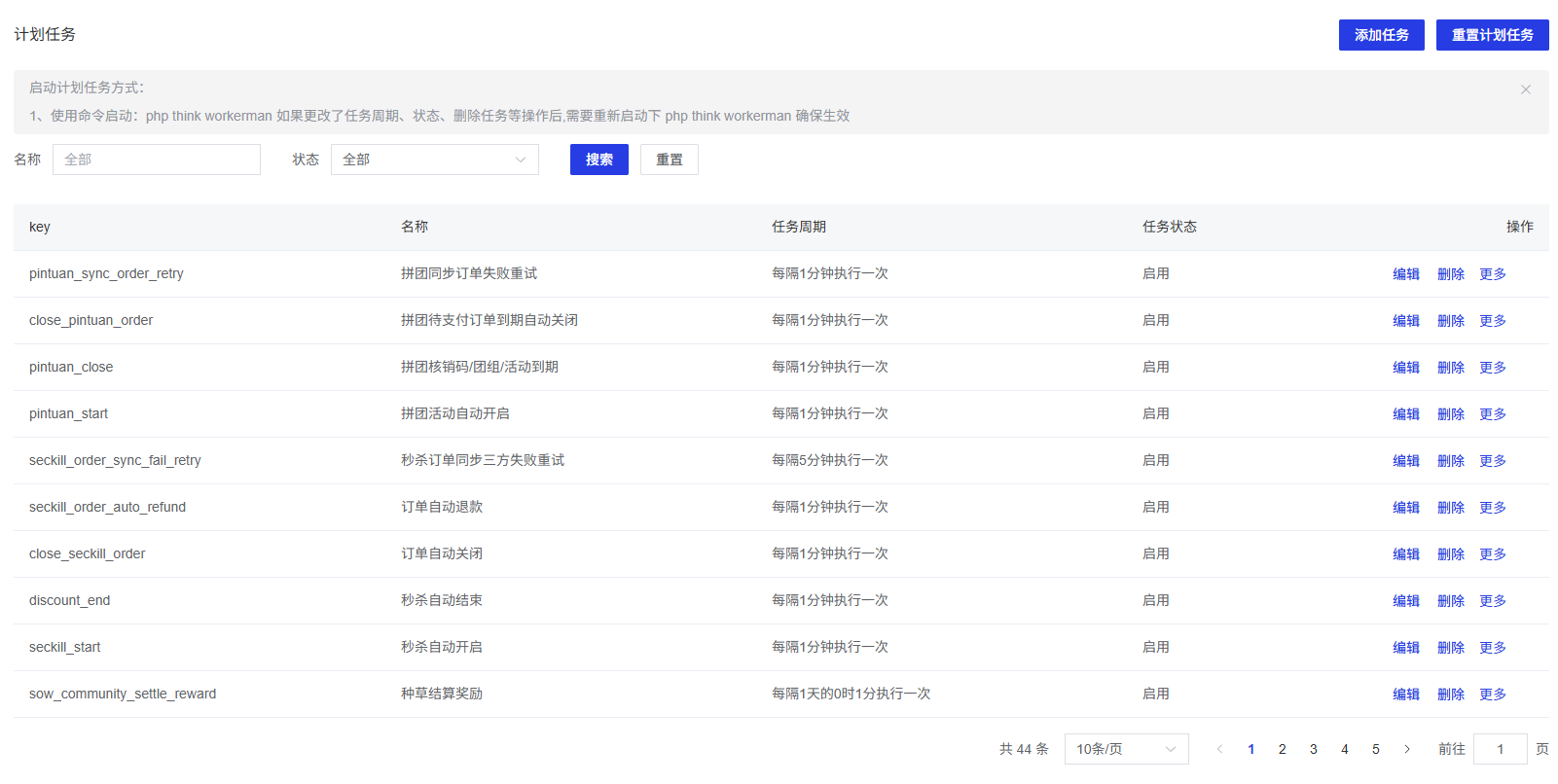Edit the seckill_order_auto_refund task

(1405, 508)
